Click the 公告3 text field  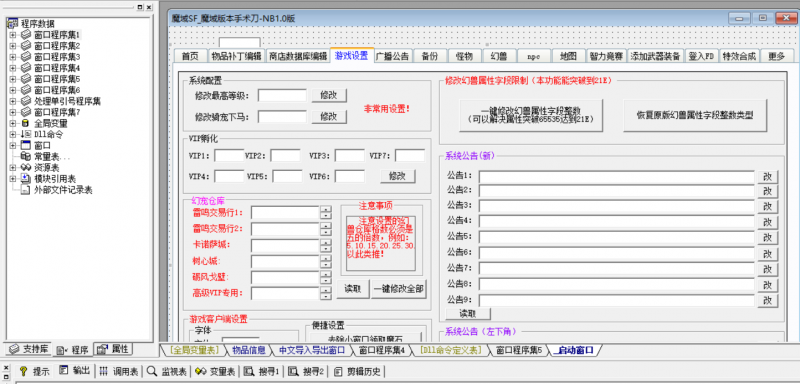coord(616,206)
